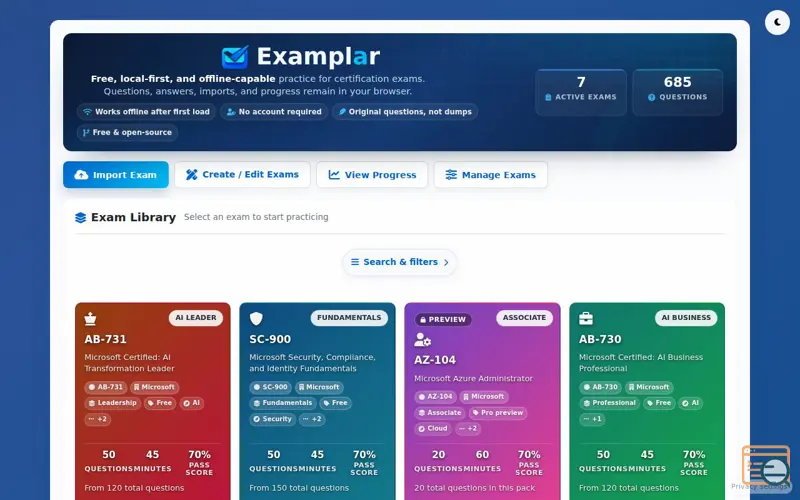Expand the +2 tags on AB-731 card

point(97,419)
